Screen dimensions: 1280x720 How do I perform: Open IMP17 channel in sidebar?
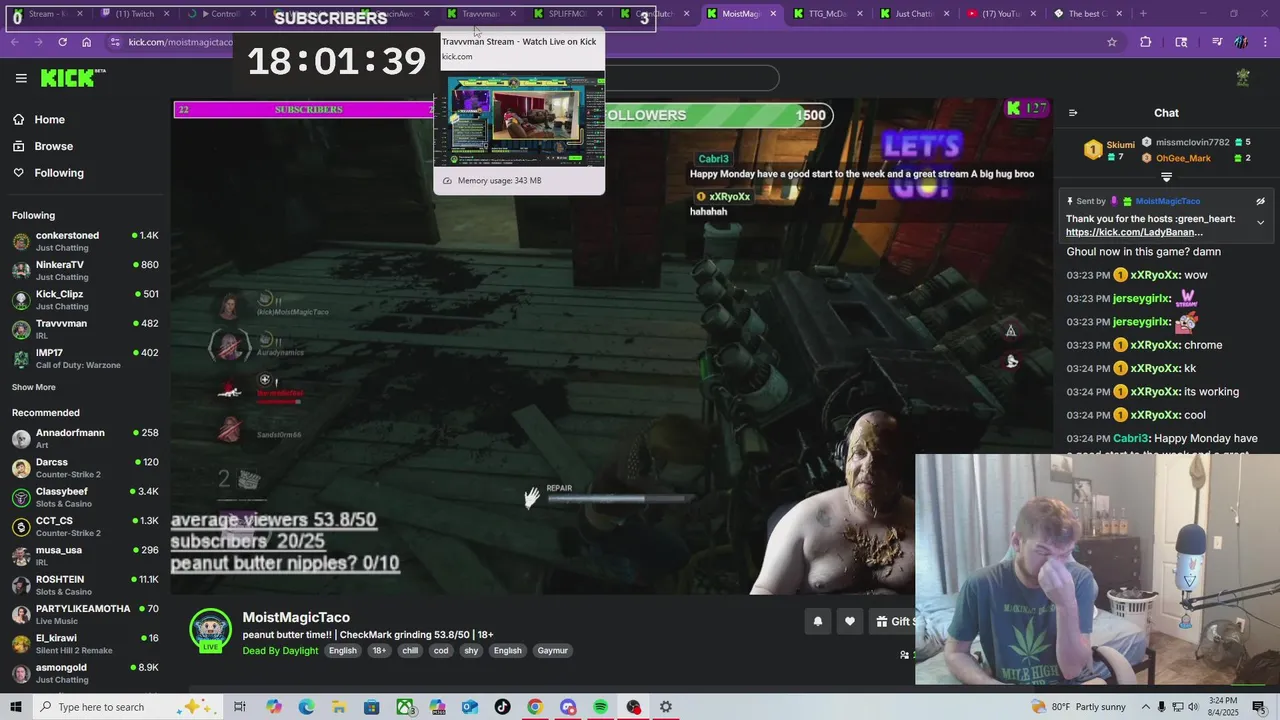pos(85,358)
